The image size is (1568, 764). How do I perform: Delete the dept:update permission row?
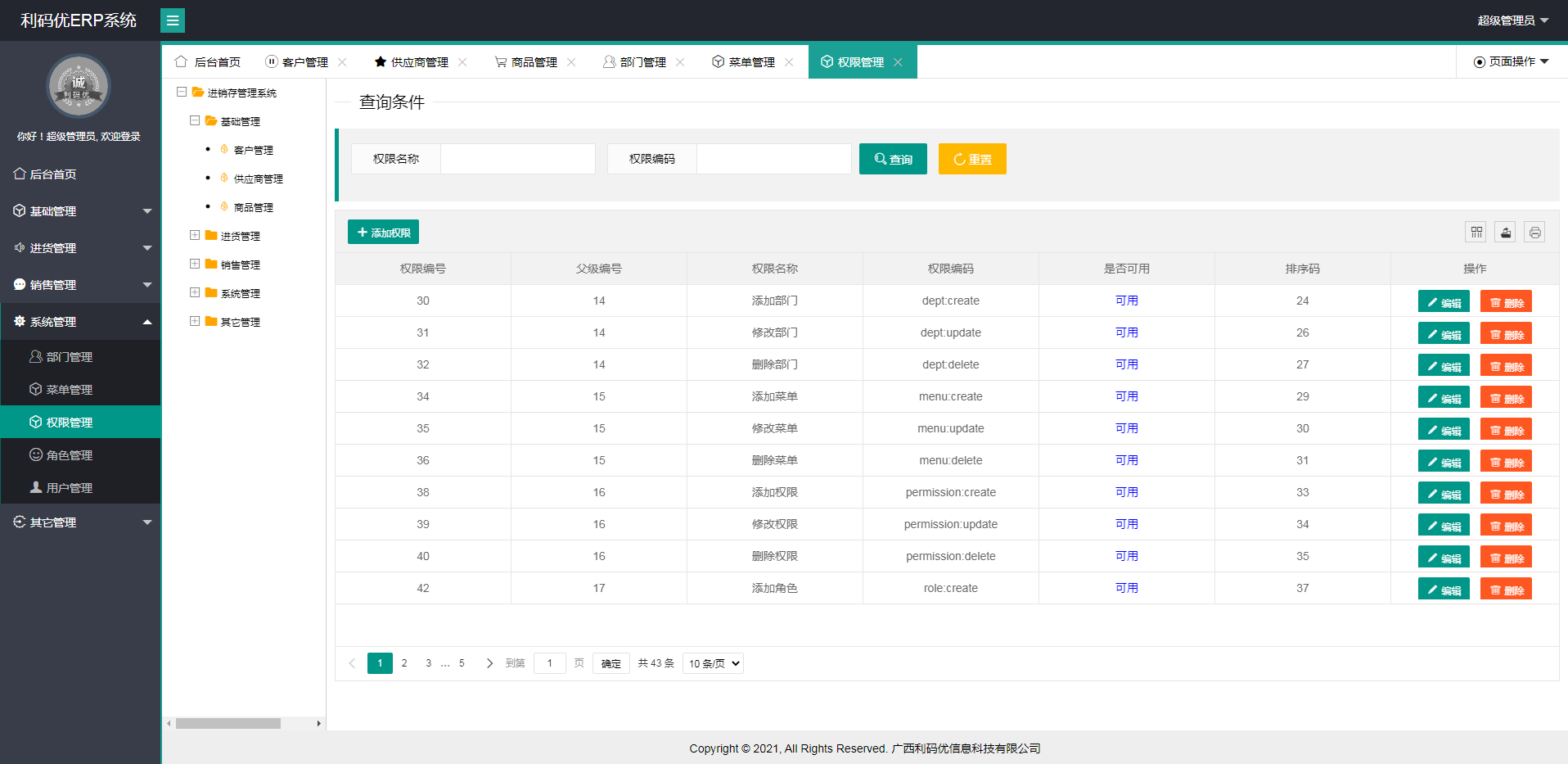pyautogui.click(x=1506, y=333)
